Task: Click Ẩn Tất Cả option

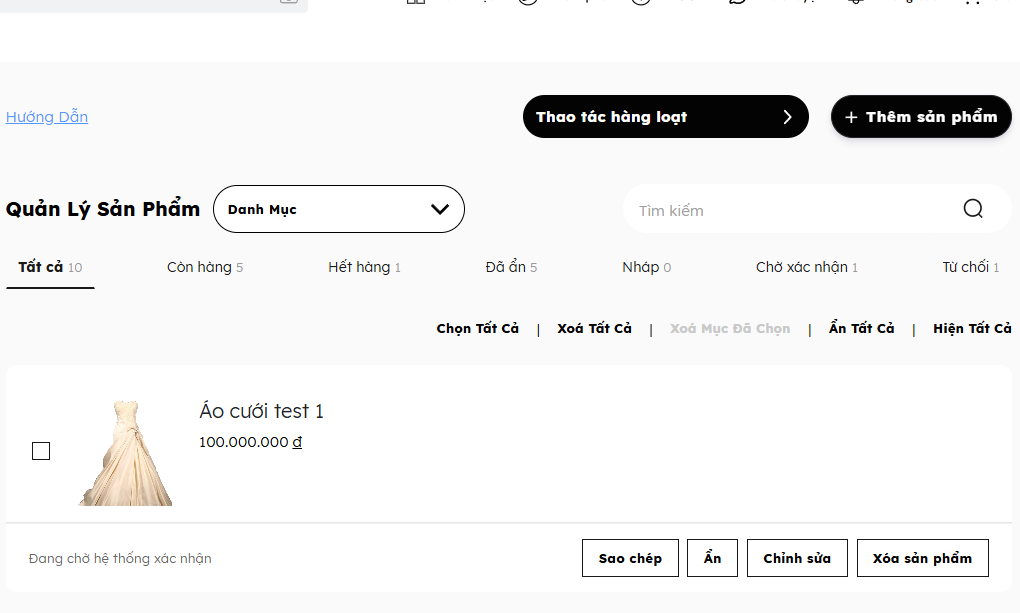Action: coord(861,329)
